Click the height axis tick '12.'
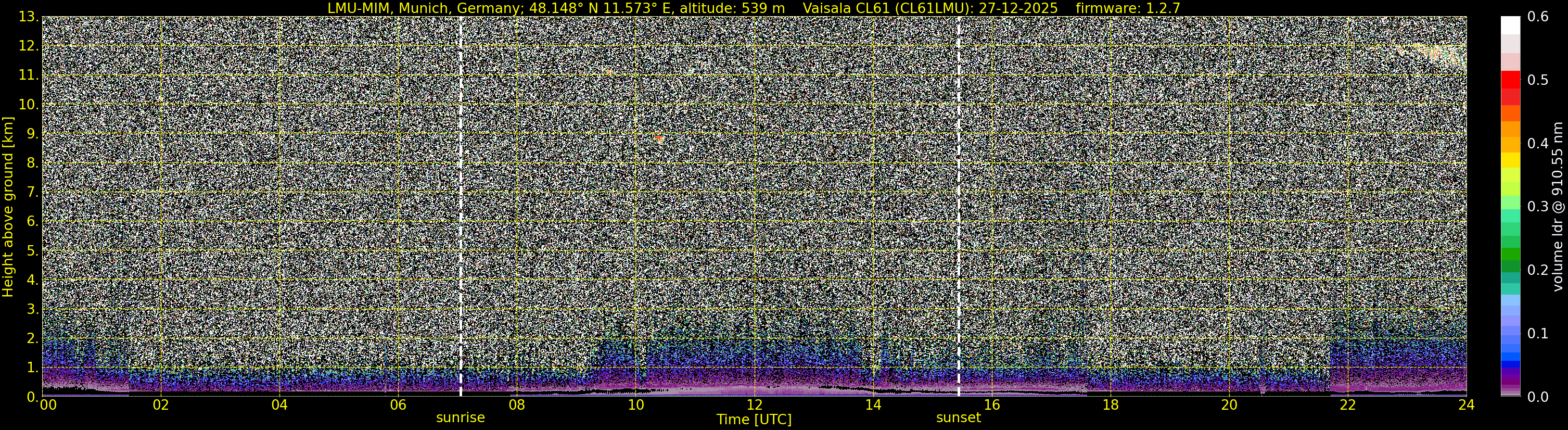Screen dimensions: 1568x430 (x=29, y=46)
